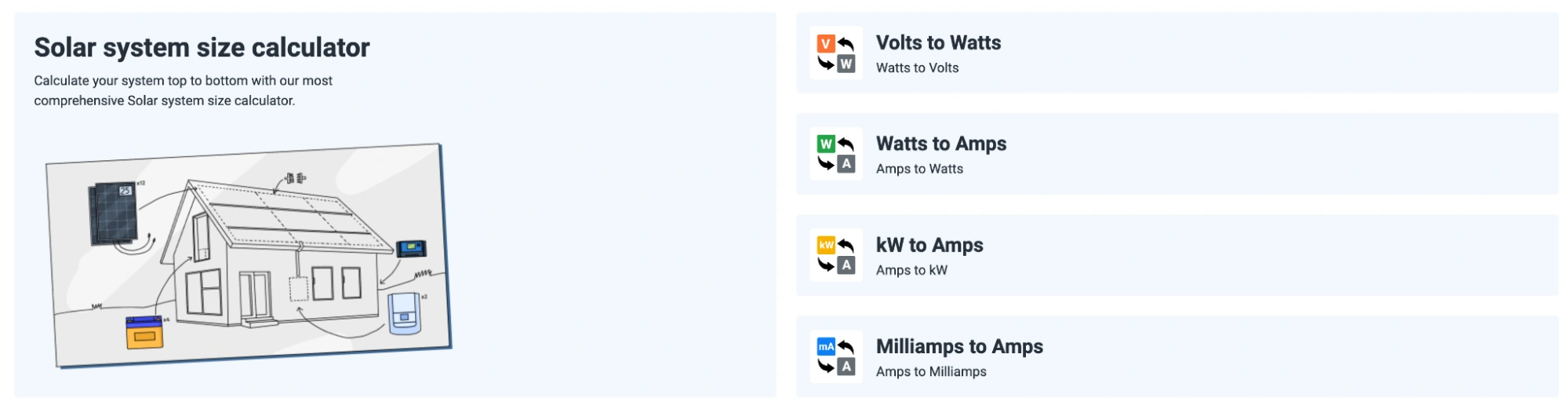Viewport: 1568px width, 409px height.
Task: Click the Watts to Amps converter icon
Action: click(x=835, y=154)
